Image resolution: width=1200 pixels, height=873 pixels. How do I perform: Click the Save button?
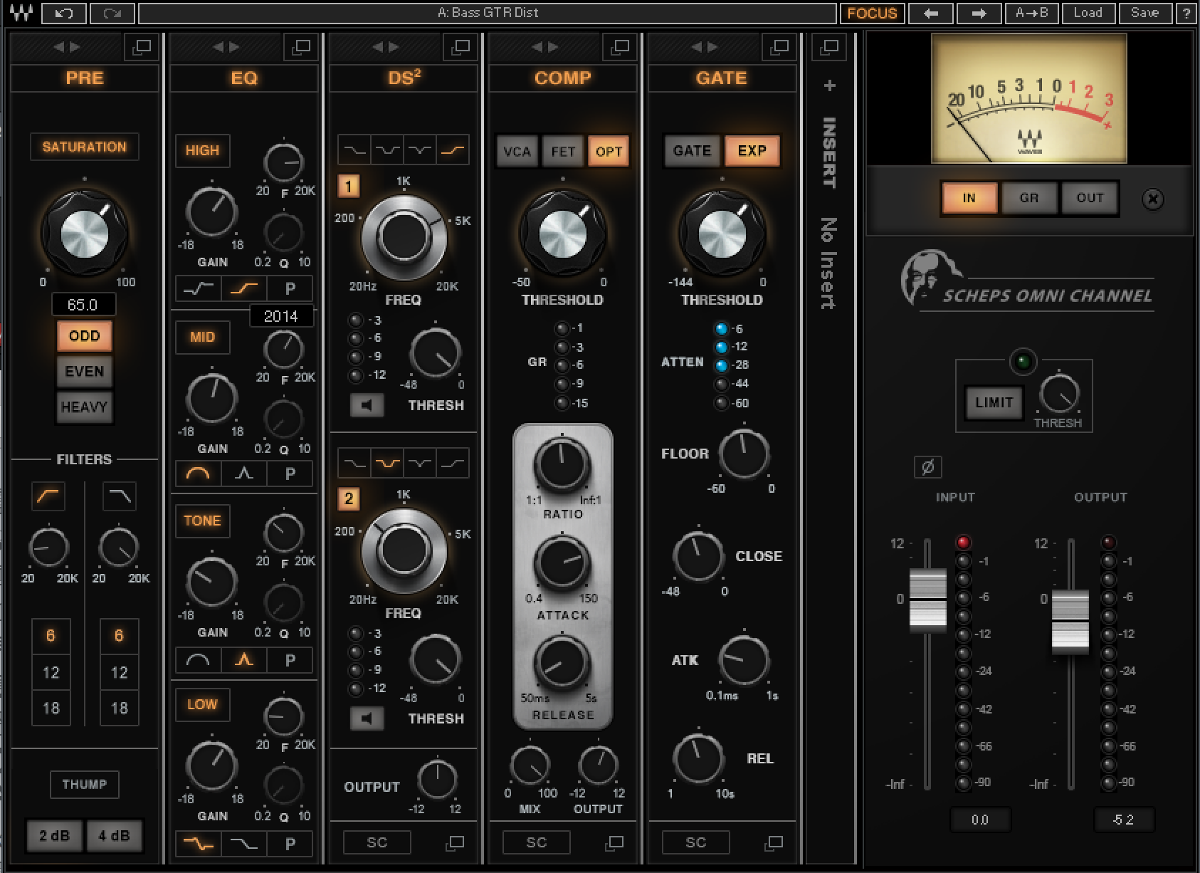tap(1145, 13)
